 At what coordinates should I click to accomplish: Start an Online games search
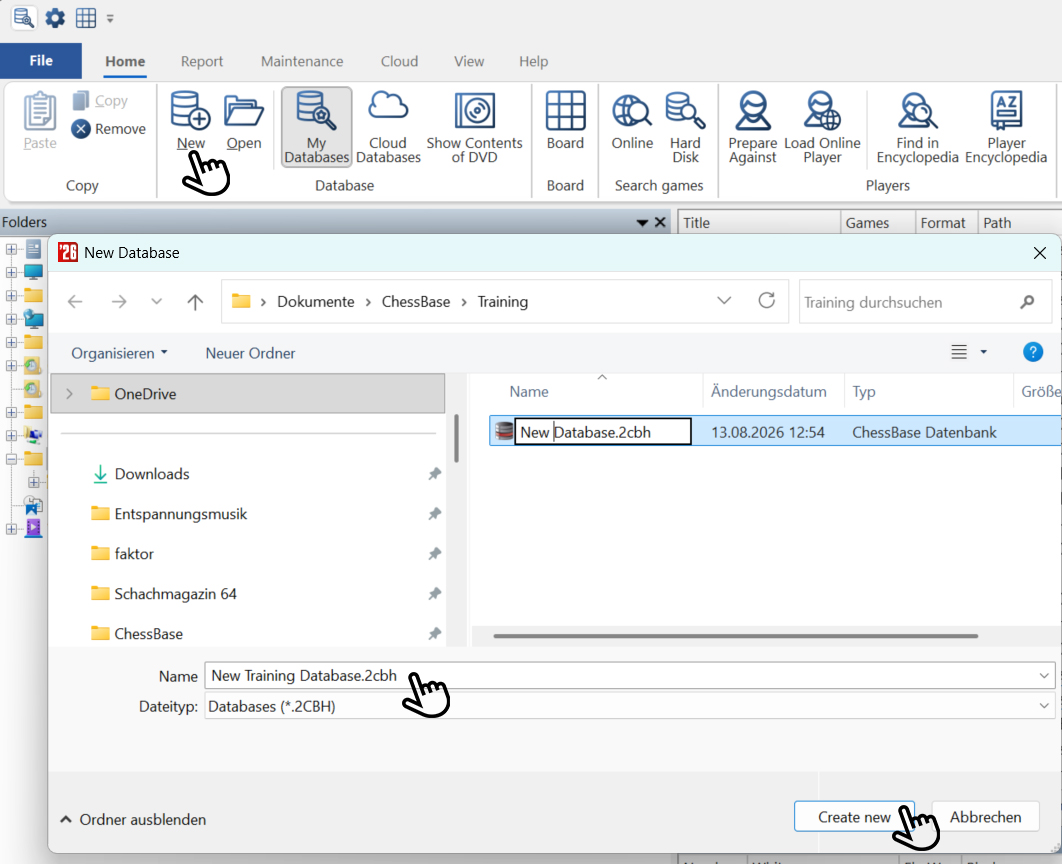click(x=632, y=120)
